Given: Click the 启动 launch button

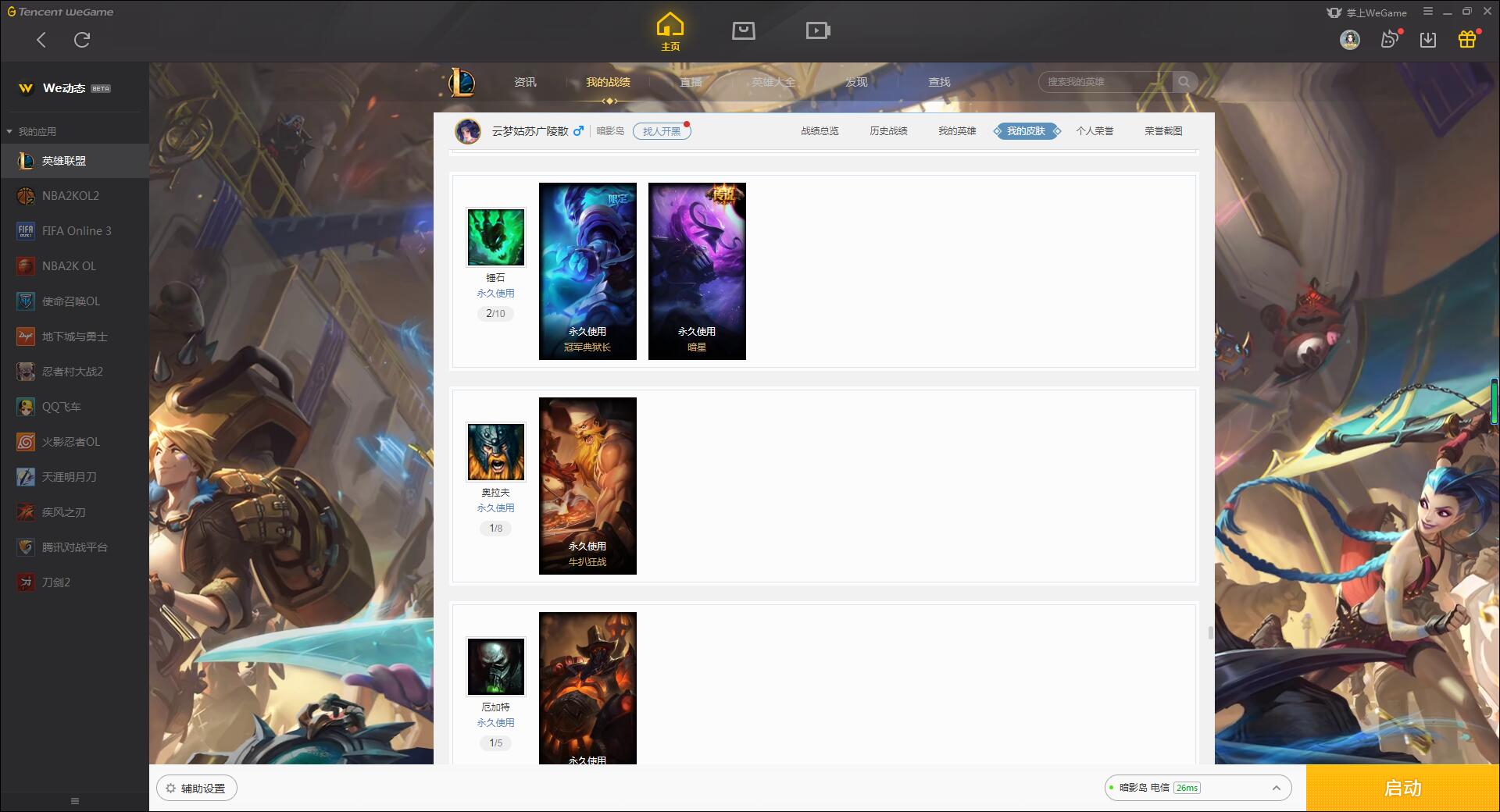Looking at the screenshot, I should click(1402, 788).
